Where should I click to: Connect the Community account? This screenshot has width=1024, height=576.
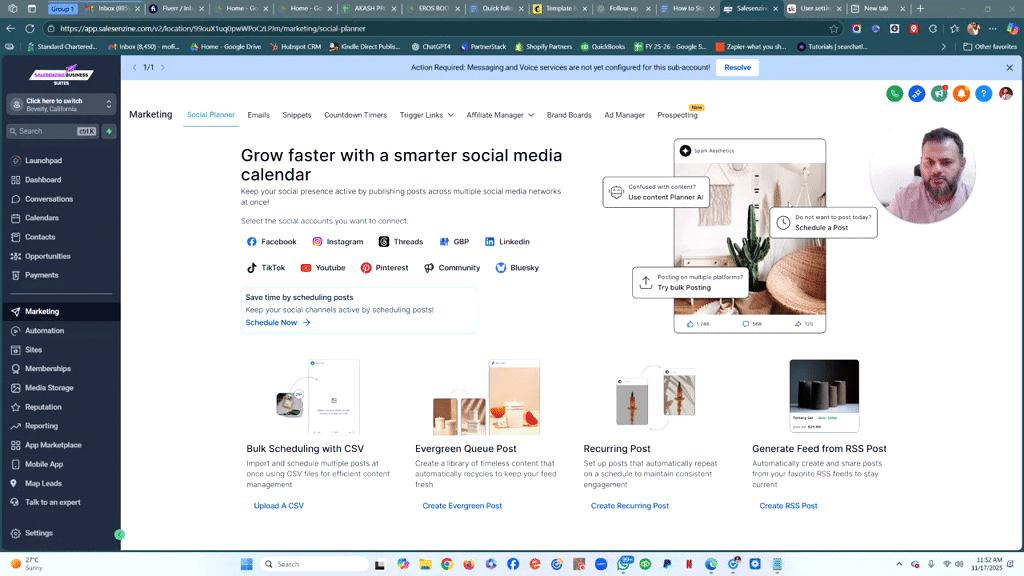pos(452,268)
